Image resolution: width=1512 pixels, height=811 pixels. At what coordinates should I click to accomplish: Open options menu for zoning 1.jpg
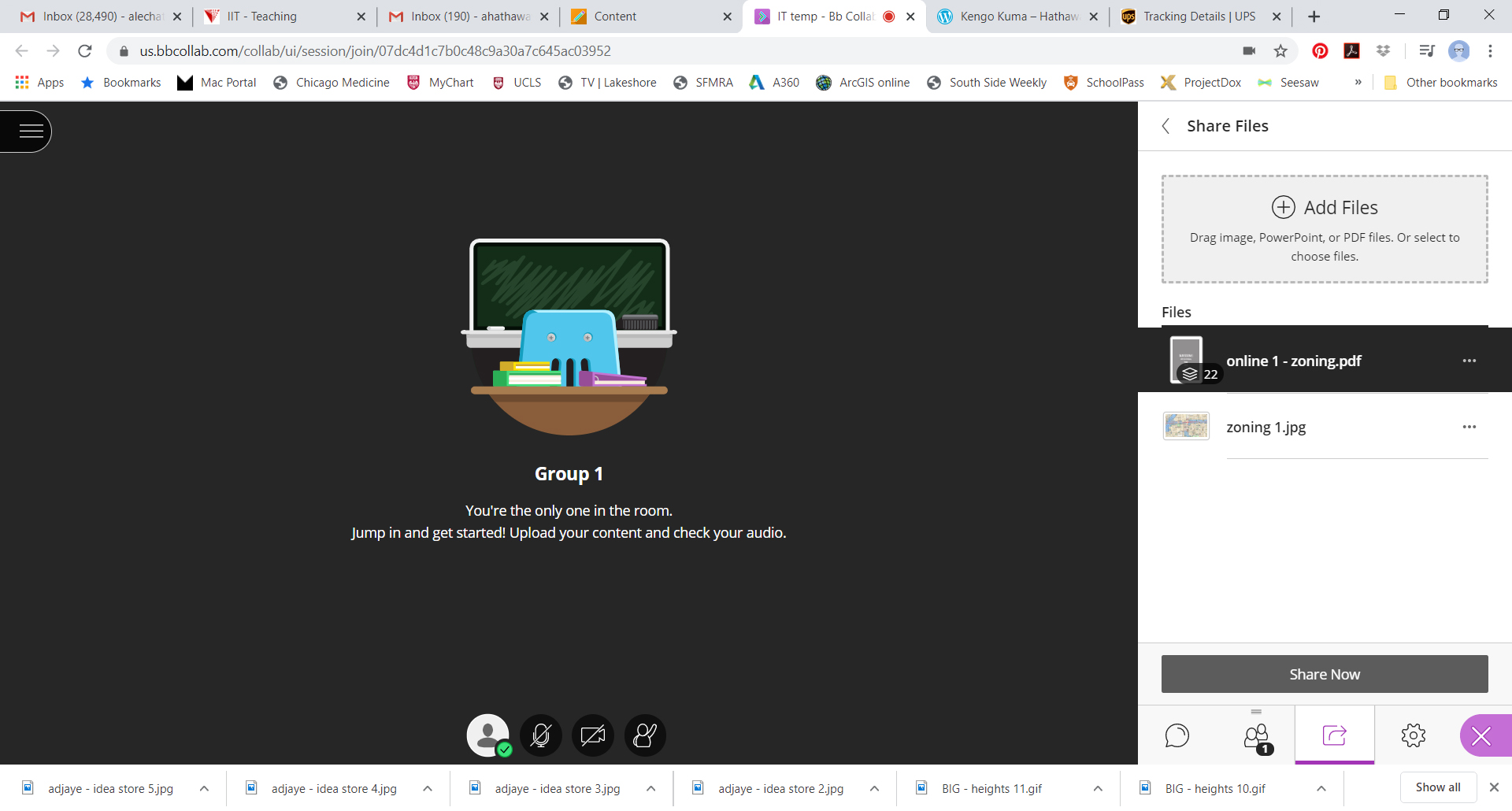pos(1469,427)
